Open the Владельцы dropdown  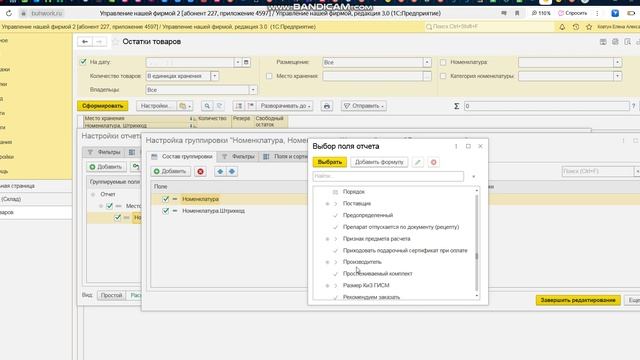coord(253,90)
